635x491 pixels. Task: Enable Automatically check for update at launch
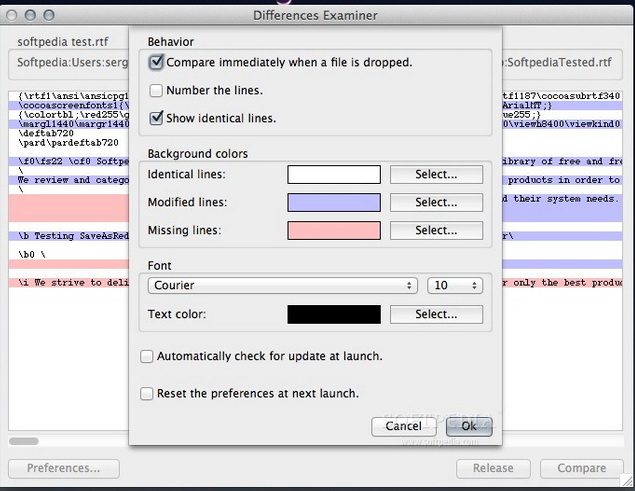coord(146,356)
